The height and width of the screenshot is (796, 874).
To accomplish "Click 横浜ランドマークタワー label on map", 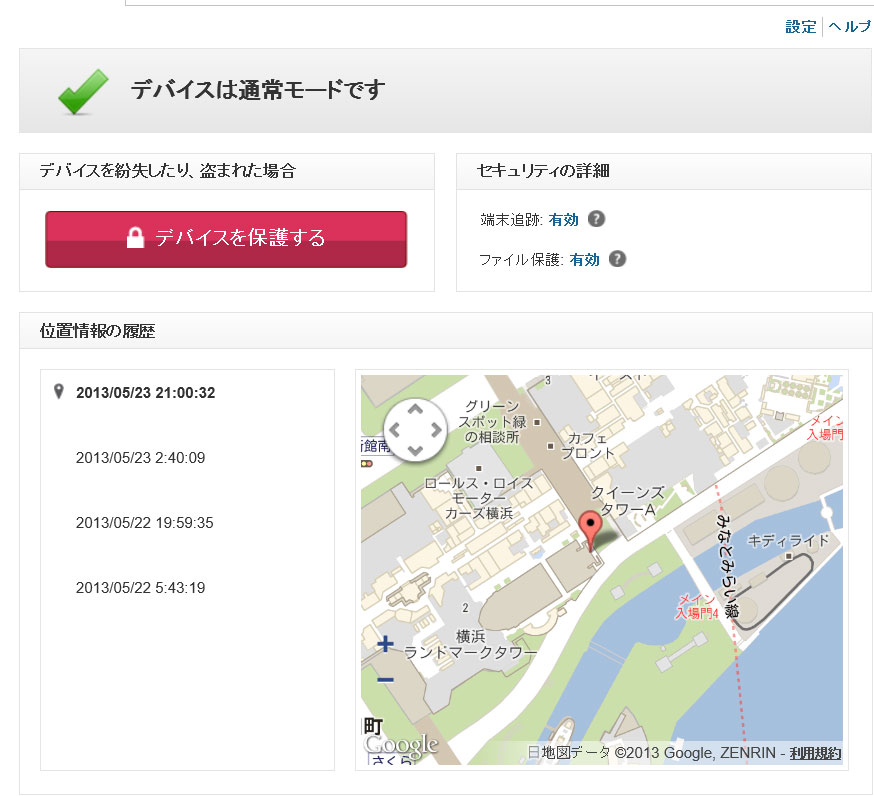I will [x=470, y=644].
